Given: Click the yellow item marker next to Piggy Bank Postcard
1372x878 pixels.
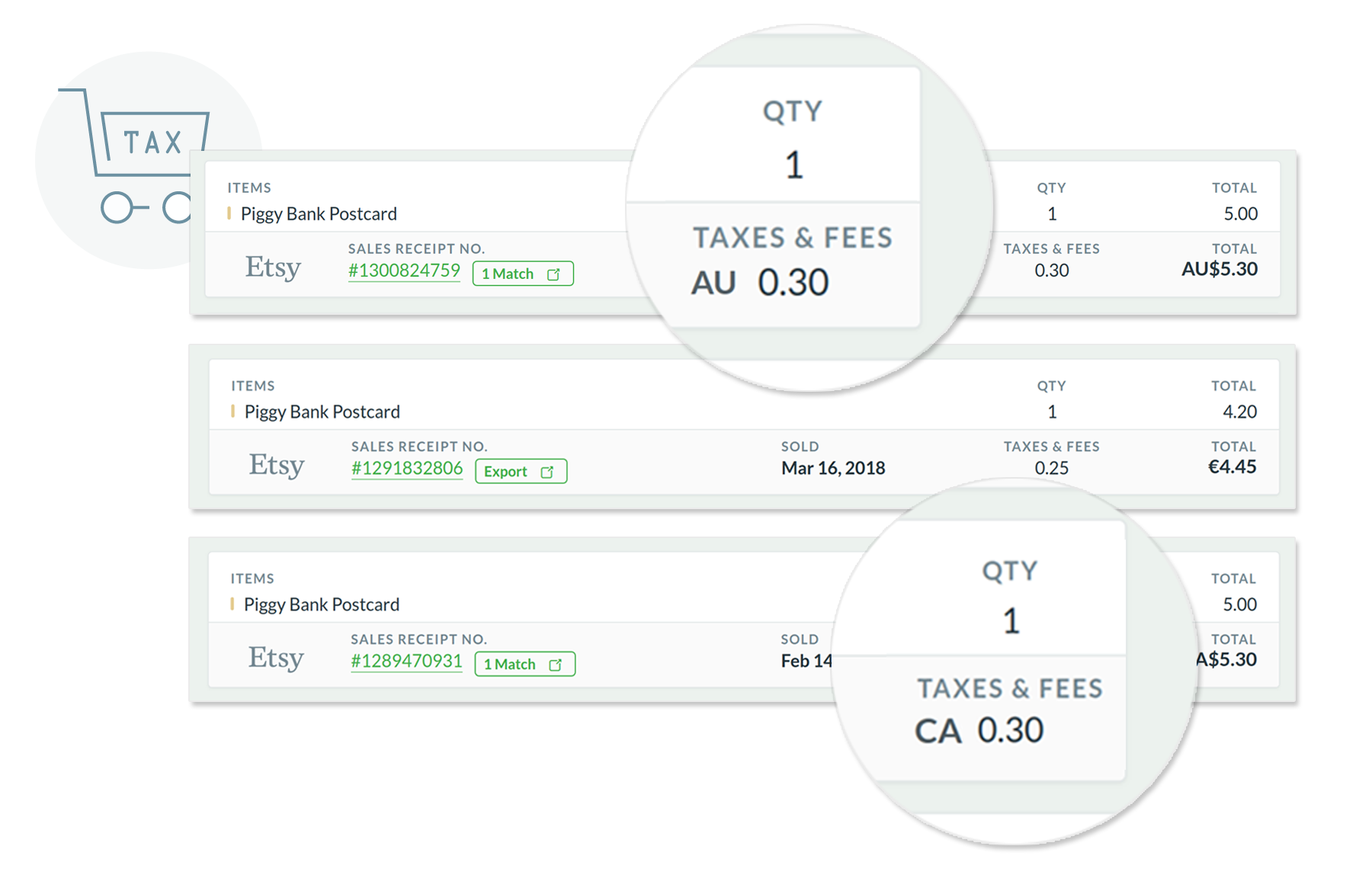Looking at the screenshot, I should [x=230, y=214].
